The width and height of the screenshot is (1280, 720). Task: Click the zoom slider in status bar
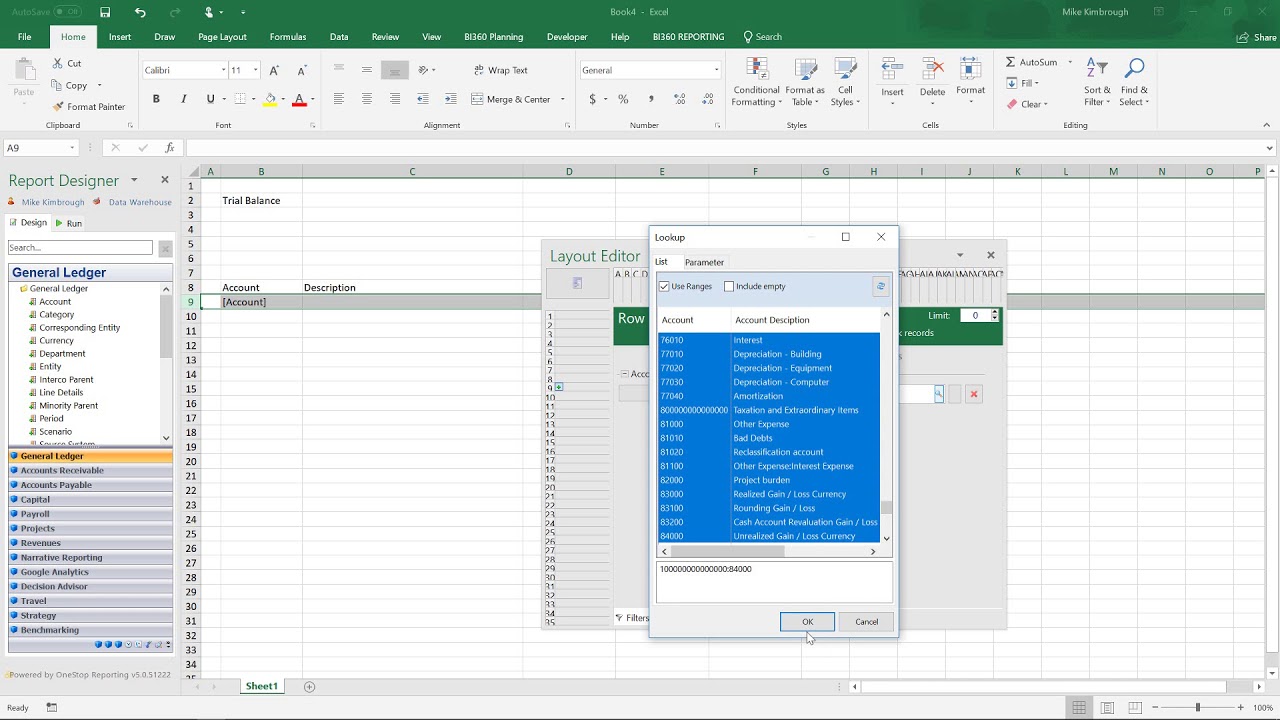click(1197, 707)
